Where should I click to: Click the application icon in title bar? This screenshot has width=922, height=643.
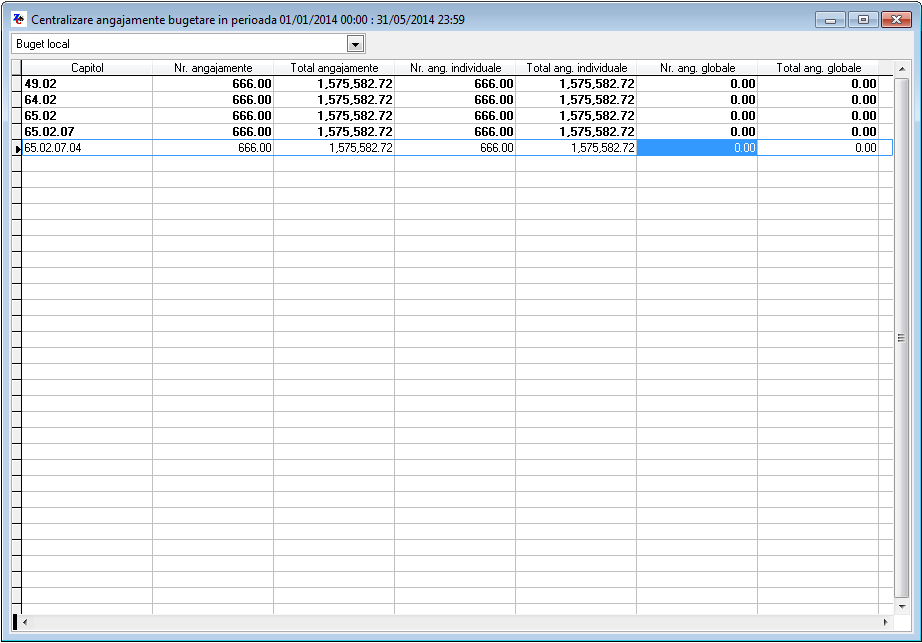tap(19, 19)
